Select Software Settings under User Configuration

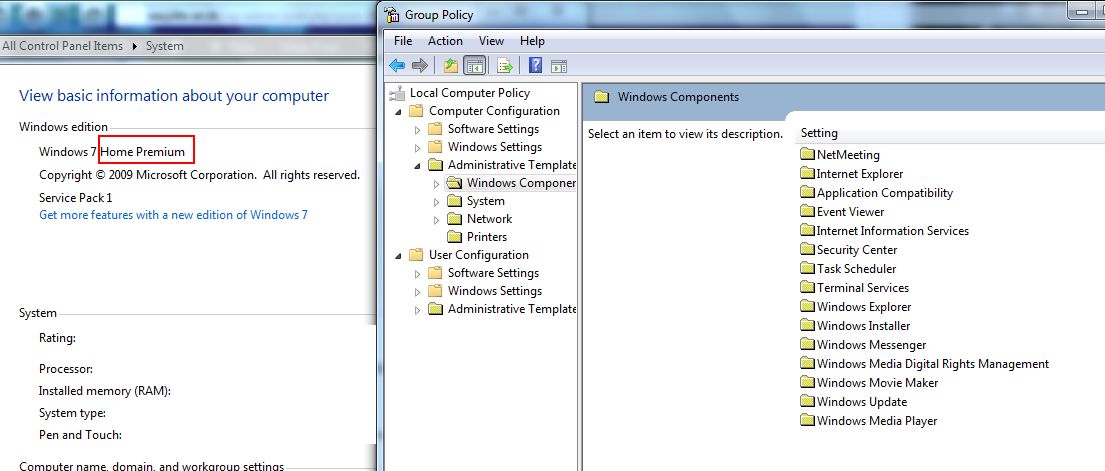coord(493,273)
